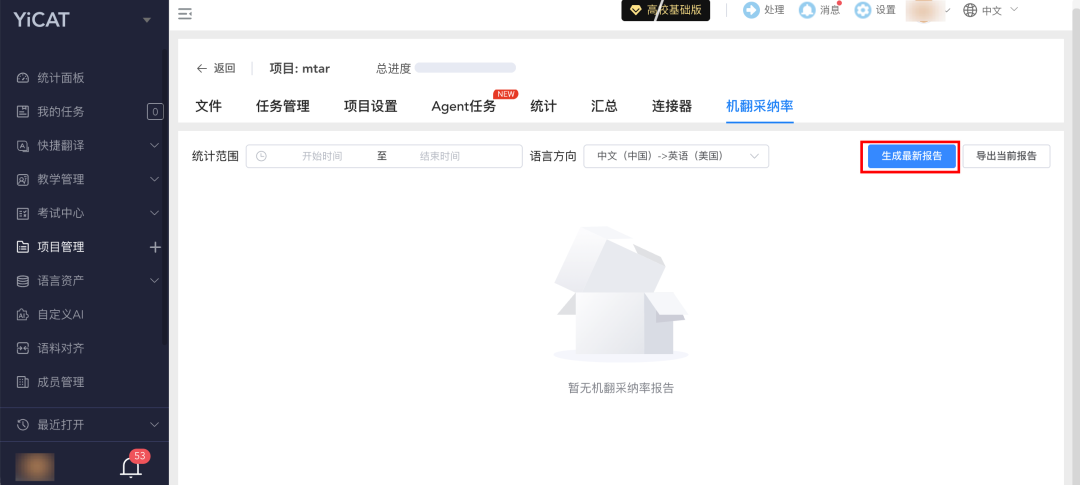
Task: Click the 生成最新报告 button
Action: pyautogui.click(x=912, y=156)
